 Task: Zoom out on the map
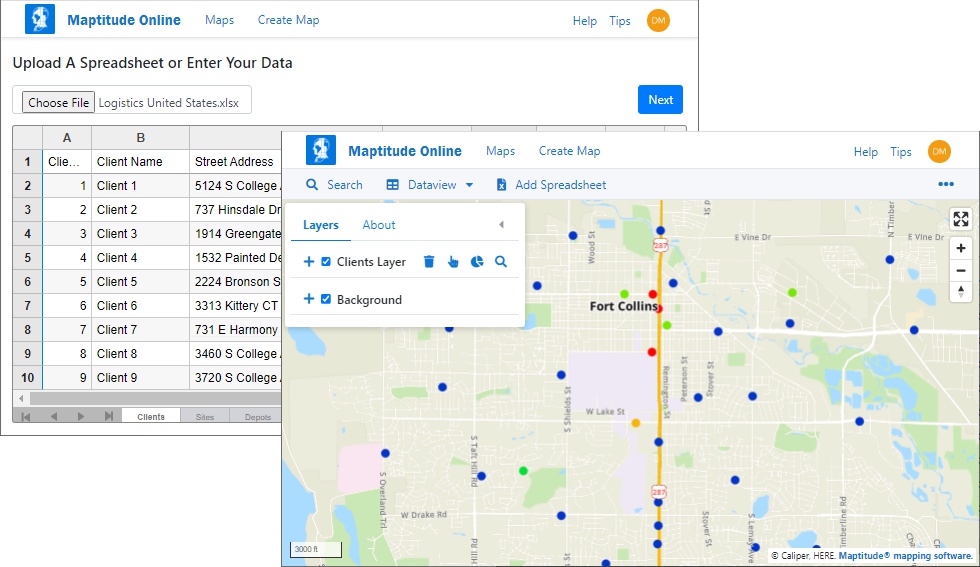tap(960, 270)
